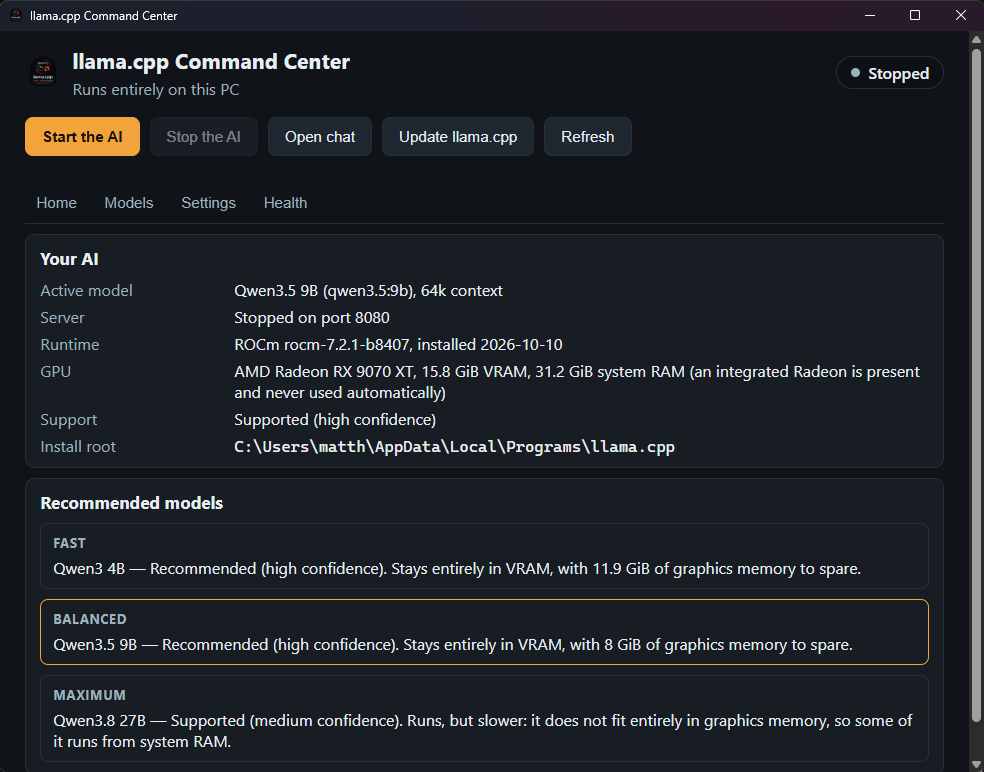Click the Stopped status indicator
Viewport: 984px width, 772px height.
[889, 73]
